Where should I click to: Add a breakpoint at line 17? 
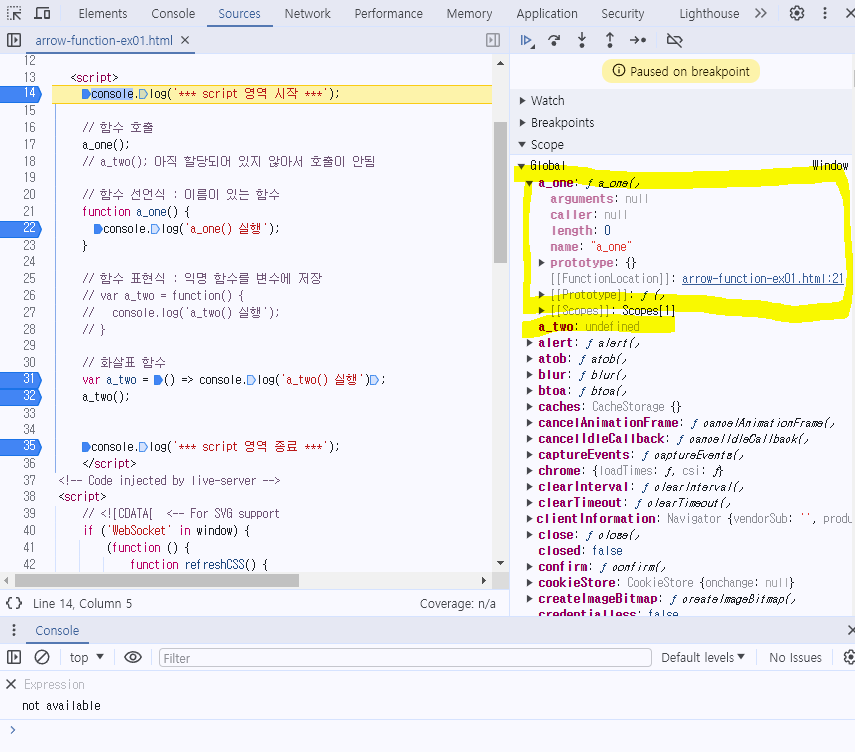(x=29, y=145)
